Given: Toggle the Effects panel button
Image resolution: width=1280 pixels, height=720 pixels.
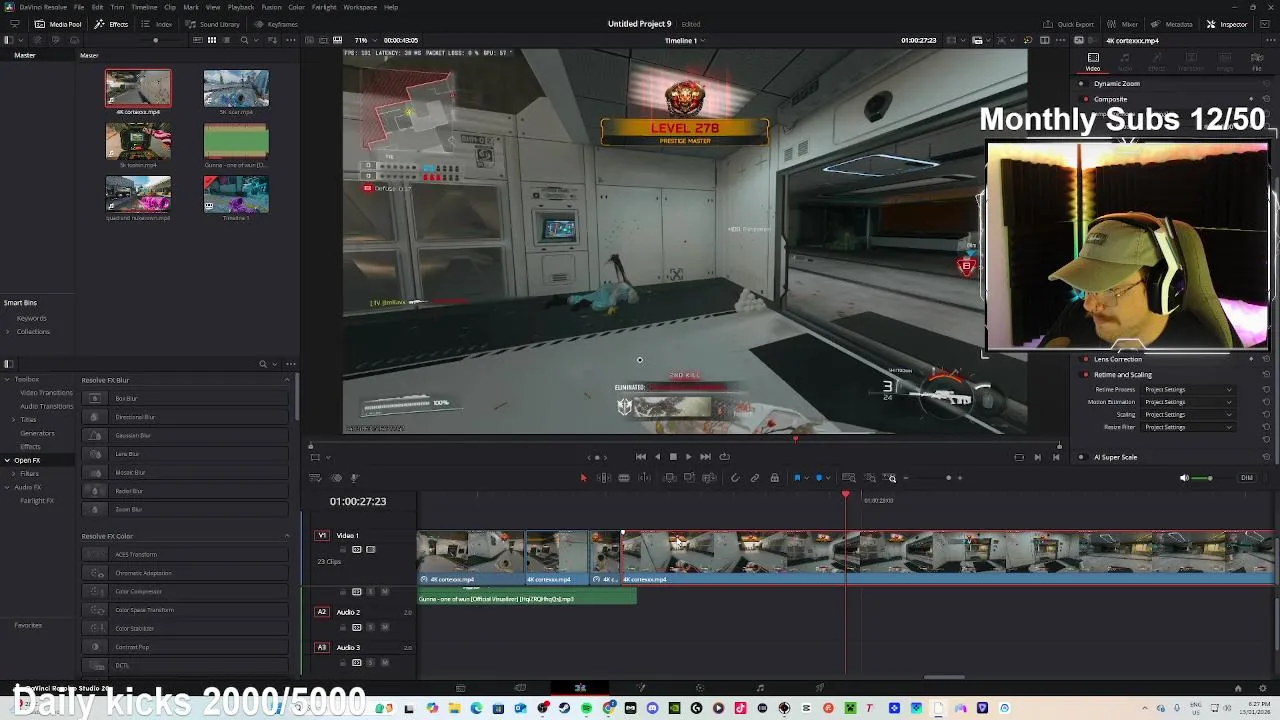Looking at the screenshot, I should (112, 24).
